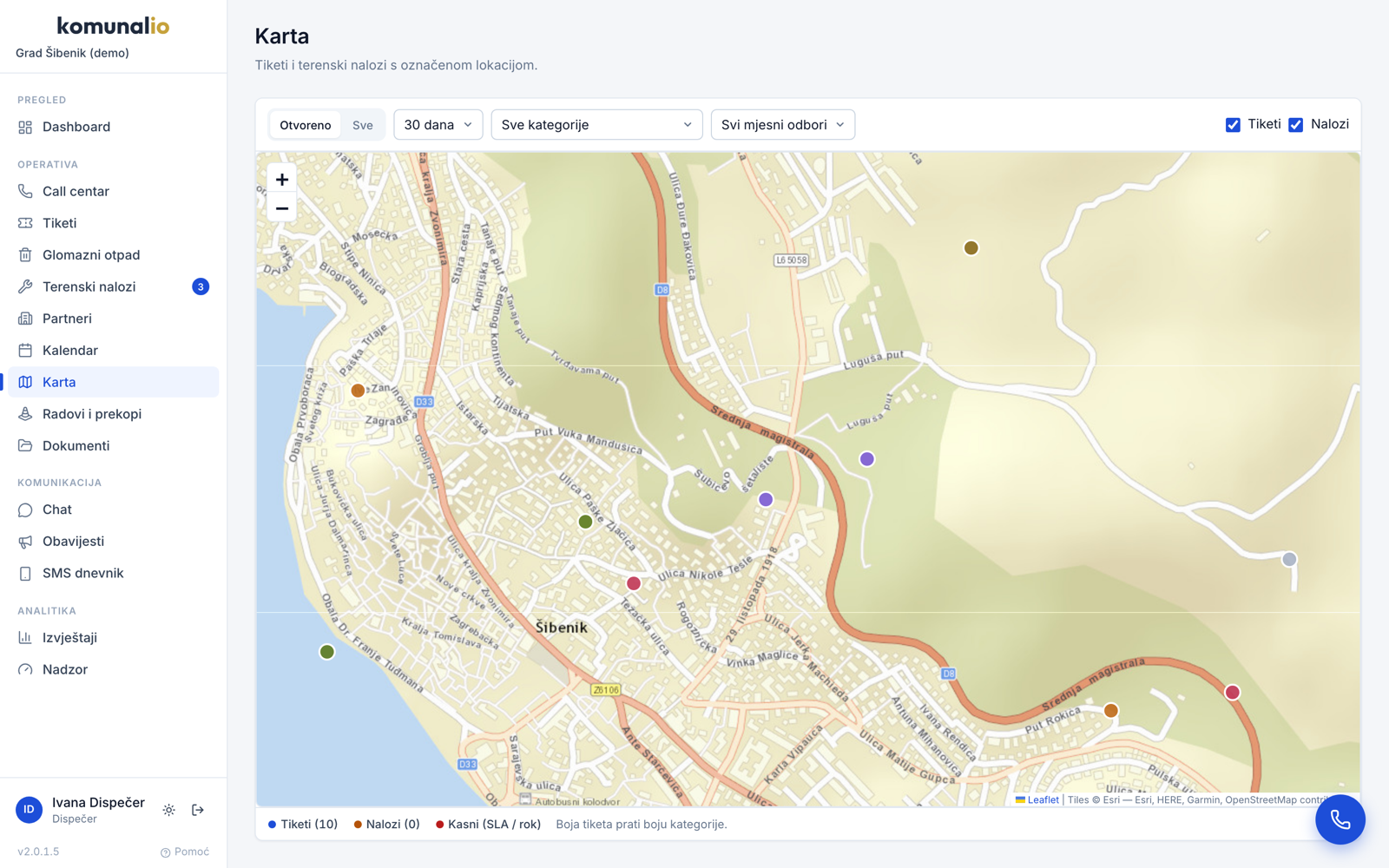
Task: Click the purple marker near Lugusa put
Action: (x=867, y=459)
